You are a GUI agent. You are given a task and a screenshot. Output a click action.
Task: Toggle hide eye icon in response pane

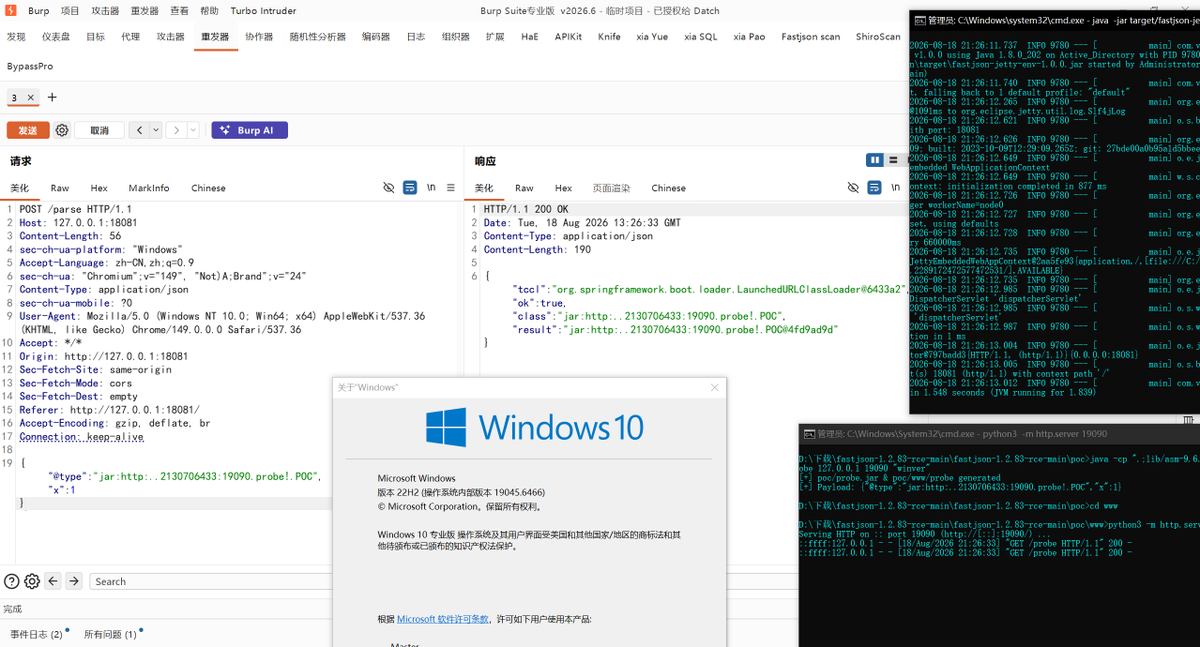pyautogui.click(x=853, y=188)
